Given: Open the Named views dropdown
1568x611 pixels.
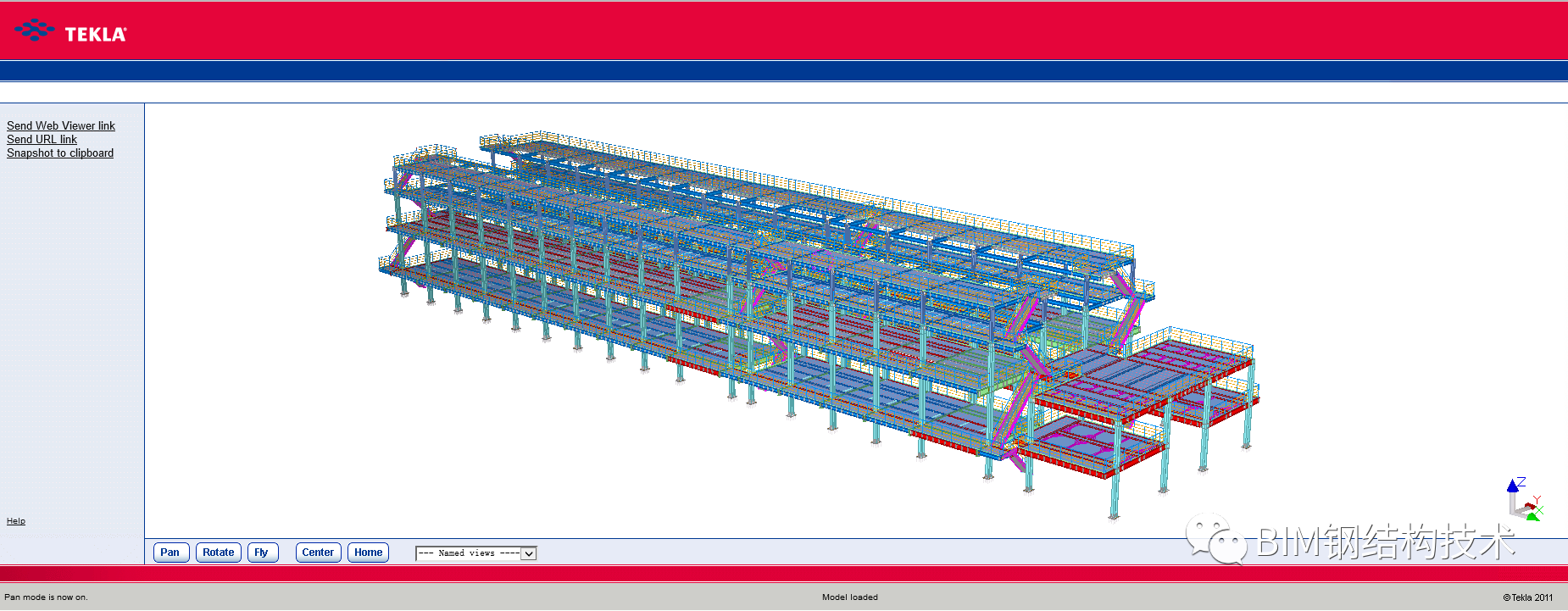Looking at the screenshot, I should pyautogui.click(x=476, y=553).
